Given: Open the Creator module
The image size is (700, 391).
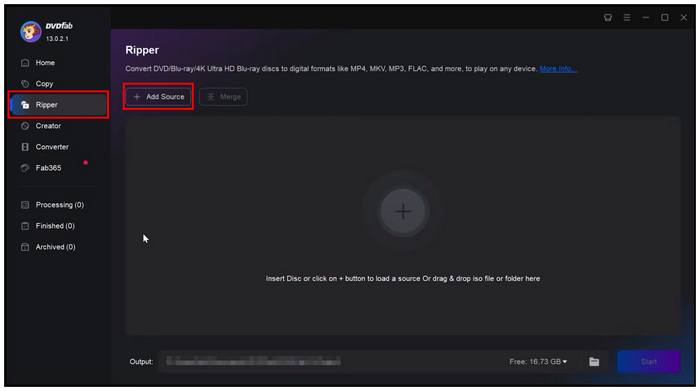Looking at the screenshot, I should pos(48,126).
